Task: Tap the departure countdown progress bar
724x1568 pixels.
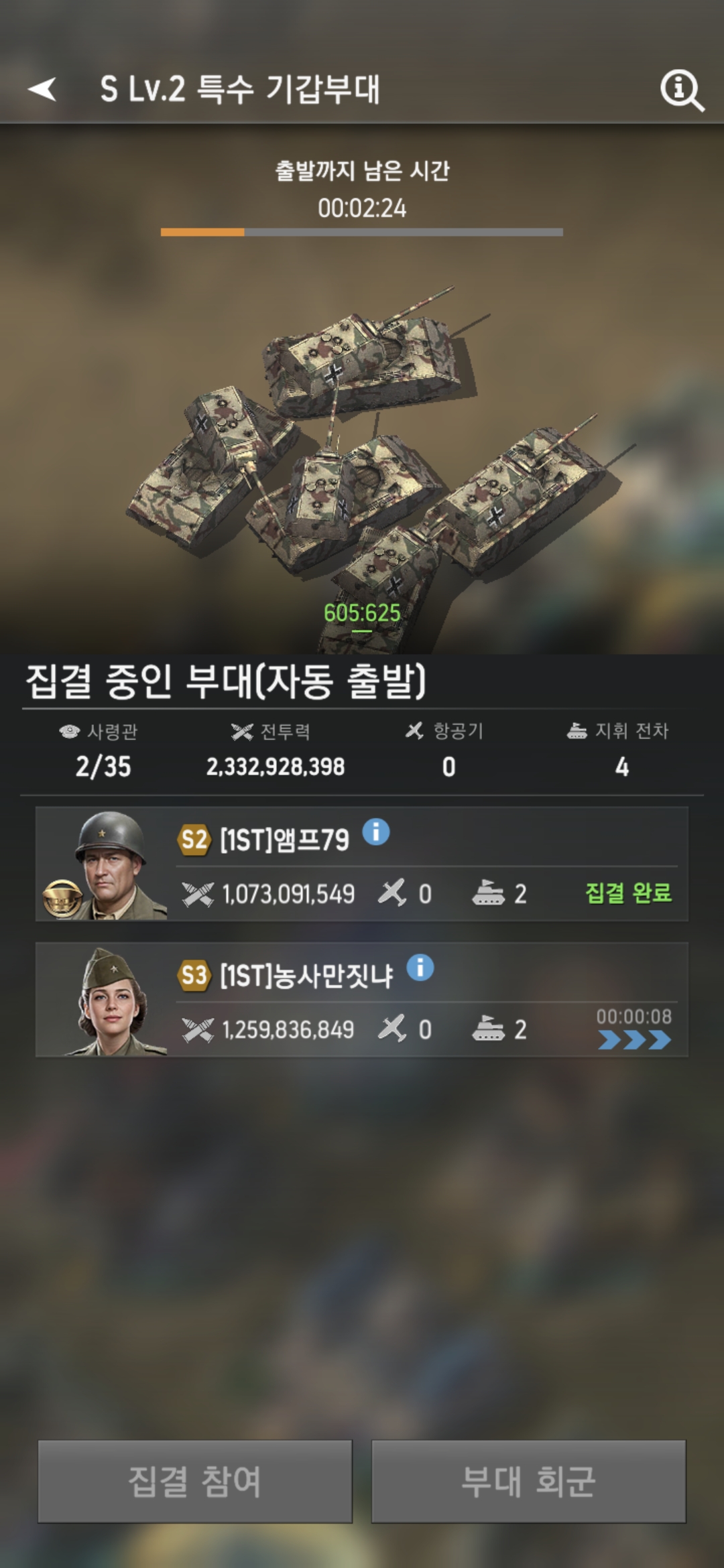Action: pyautogui.click(x=362, y=232)
